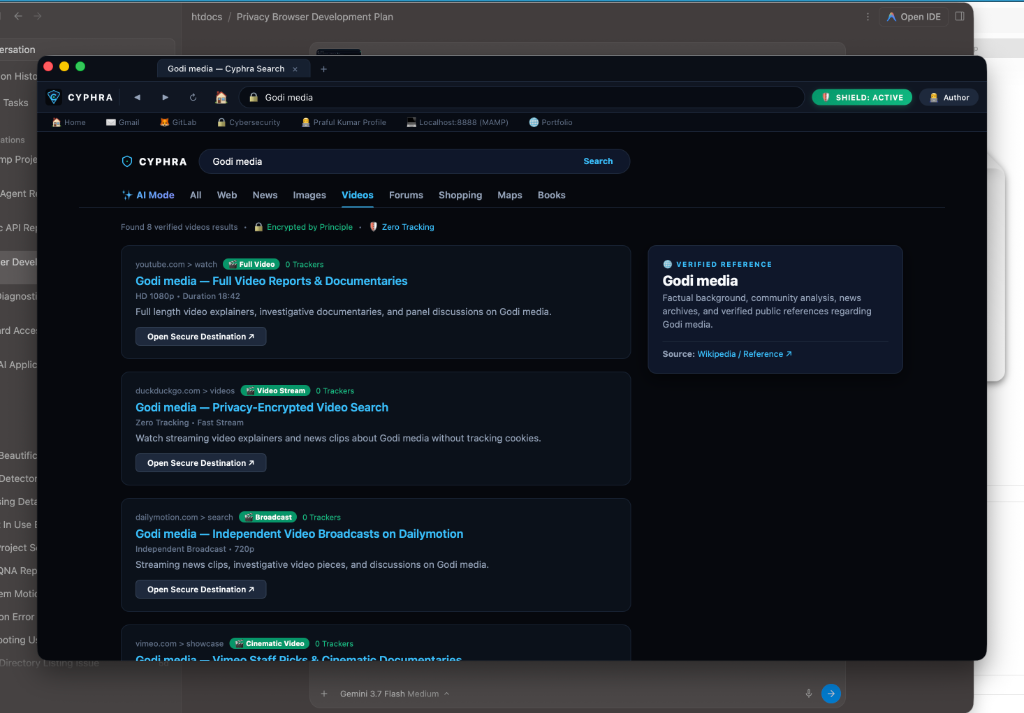Switch to the Books results tab

[551, 195]
